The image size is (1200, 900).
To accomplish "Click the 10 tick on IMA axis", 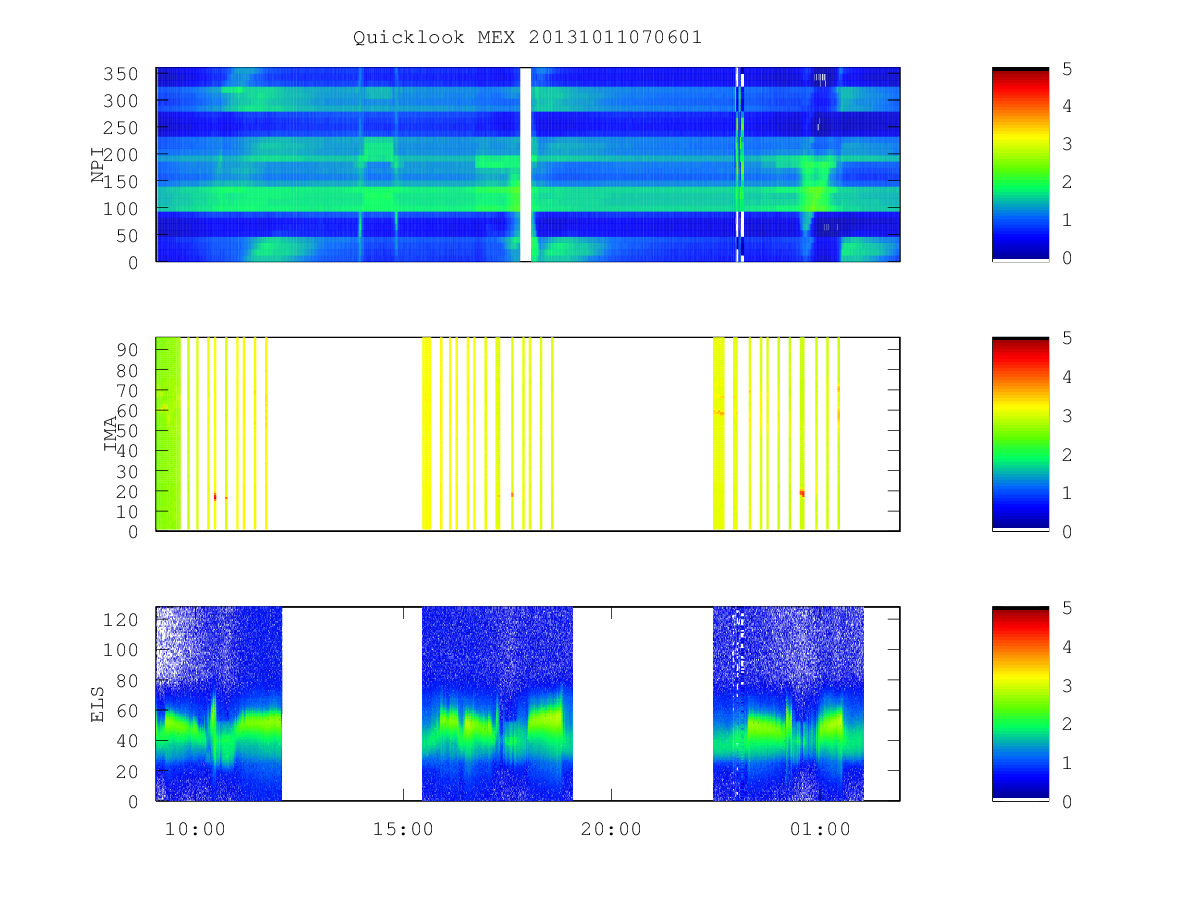I will pos(127,511).
